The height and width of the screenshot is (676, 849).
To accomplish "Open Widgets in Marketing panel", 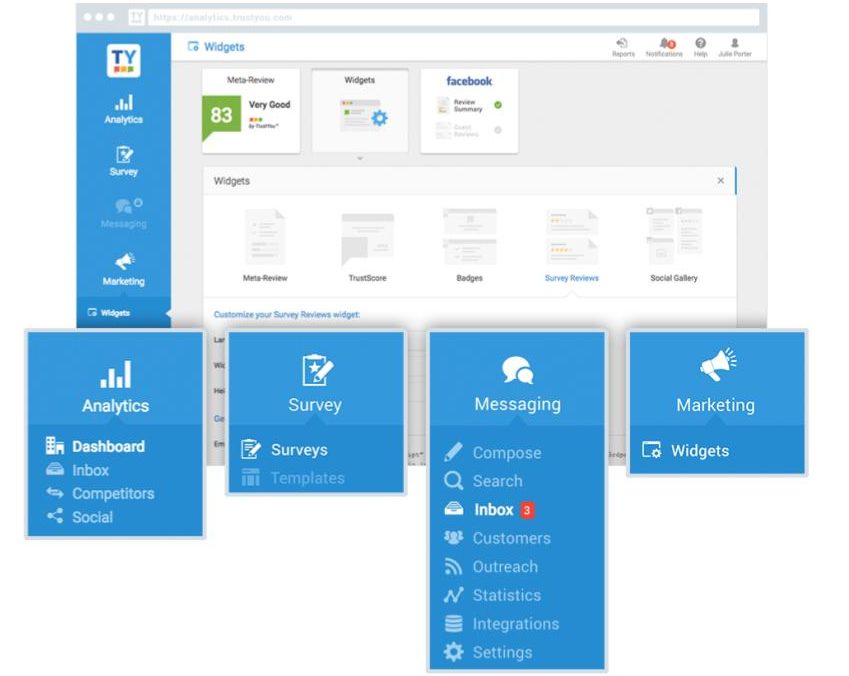I will (685, 451).
